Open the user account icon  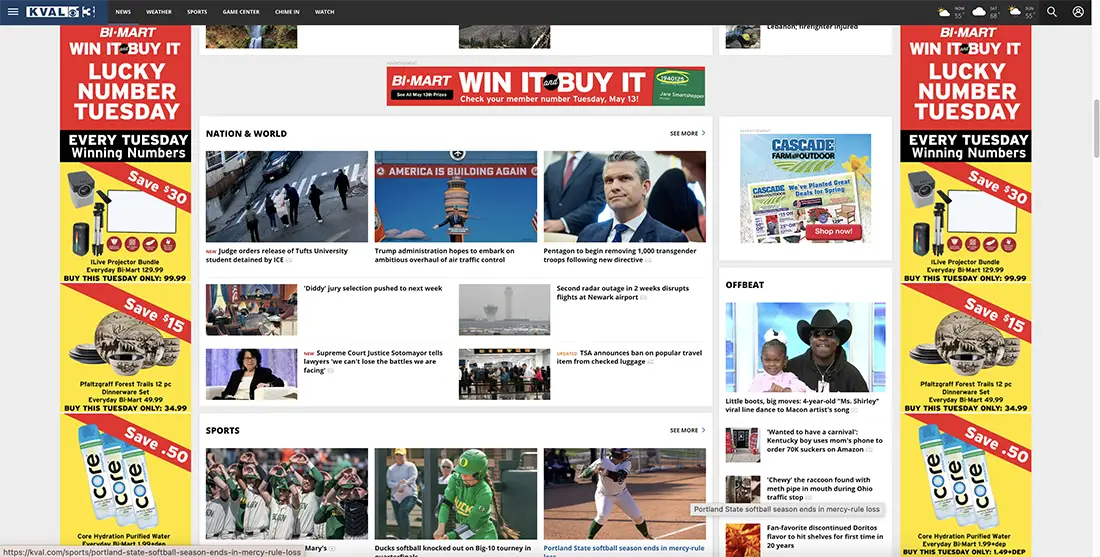point(1078,12)
